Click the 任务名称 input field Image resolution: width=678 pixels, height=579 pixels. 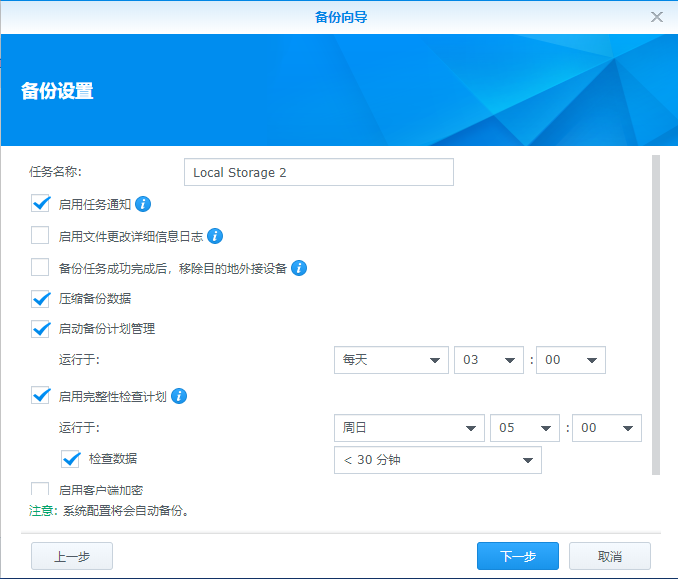319,172
